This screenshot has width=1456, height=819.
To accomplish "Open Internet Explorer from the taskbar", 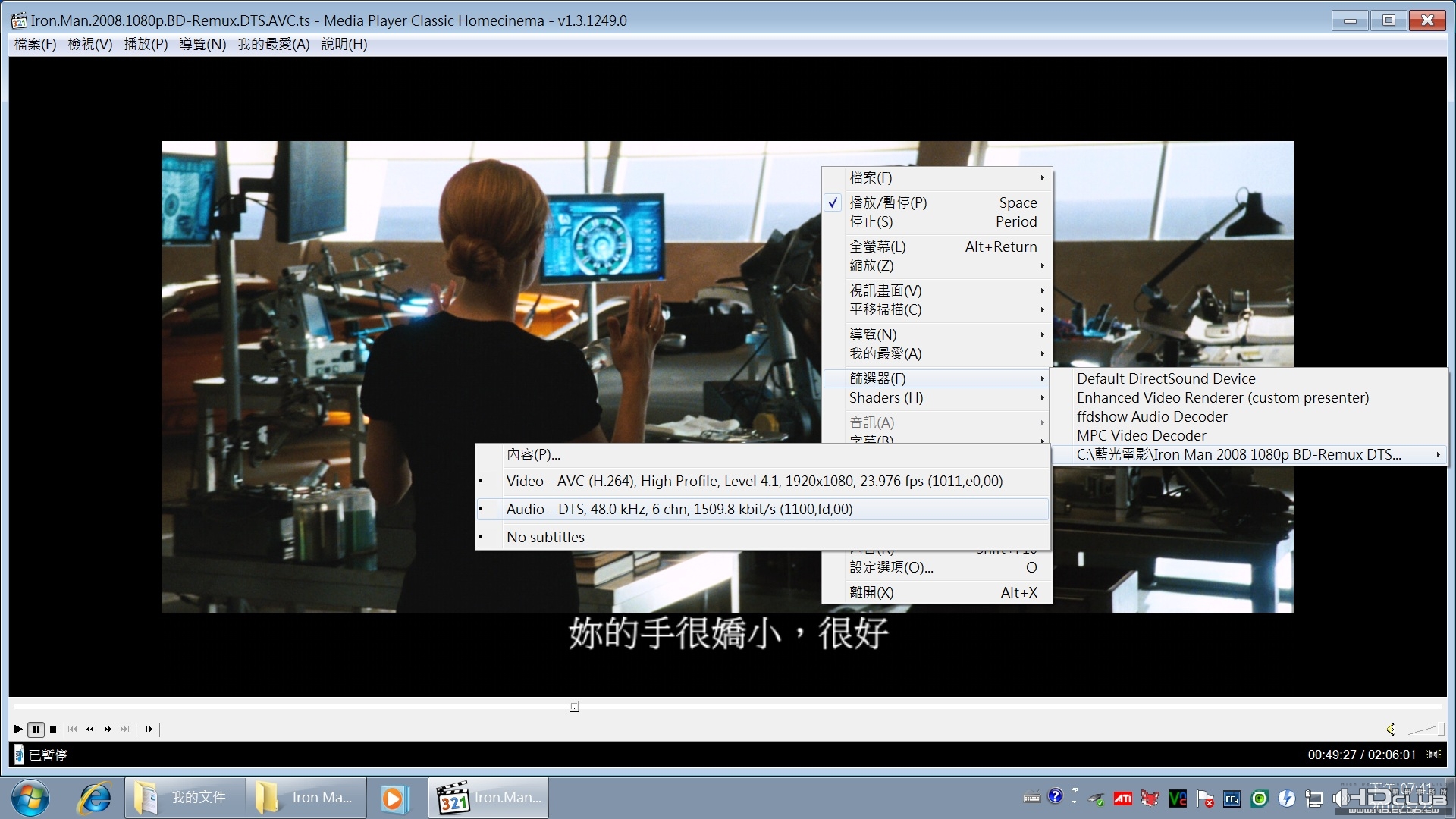I will [x=95, y=798].
